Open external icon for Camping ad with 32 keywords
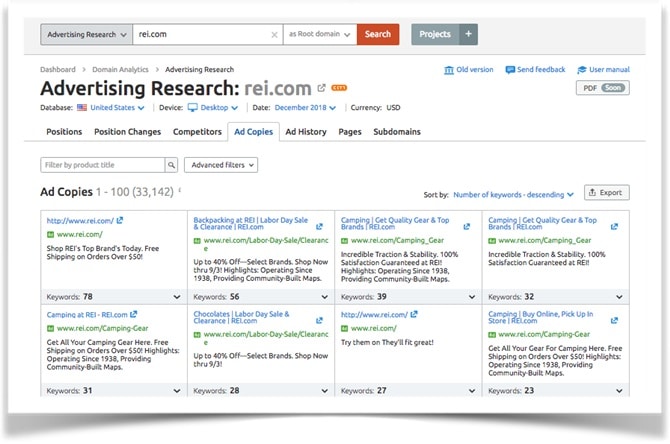 coord(614,226)
